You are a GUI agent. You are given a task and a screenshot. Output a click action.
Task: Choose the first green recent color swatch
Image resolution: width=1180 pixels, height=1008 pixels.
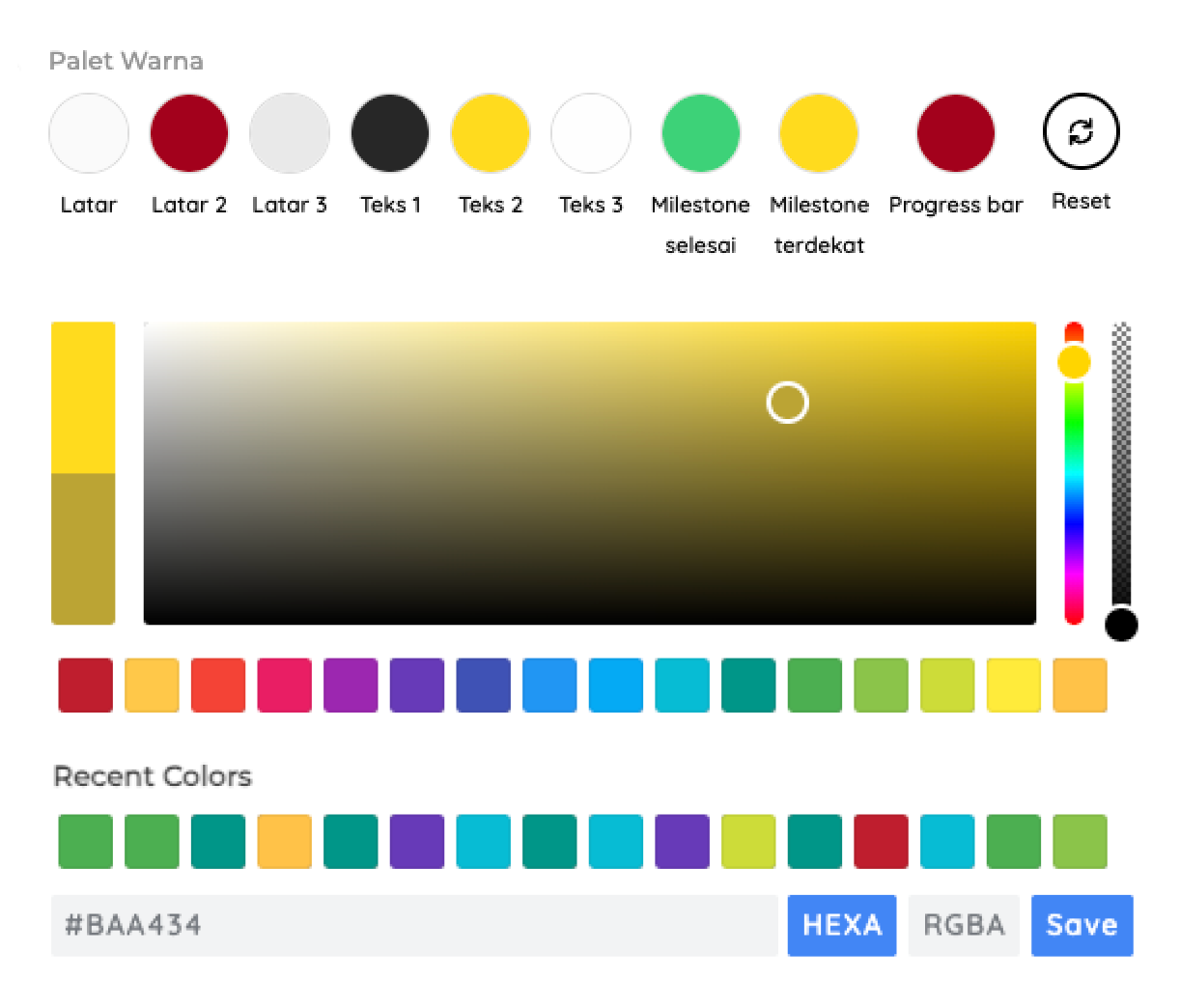[86, 841]
